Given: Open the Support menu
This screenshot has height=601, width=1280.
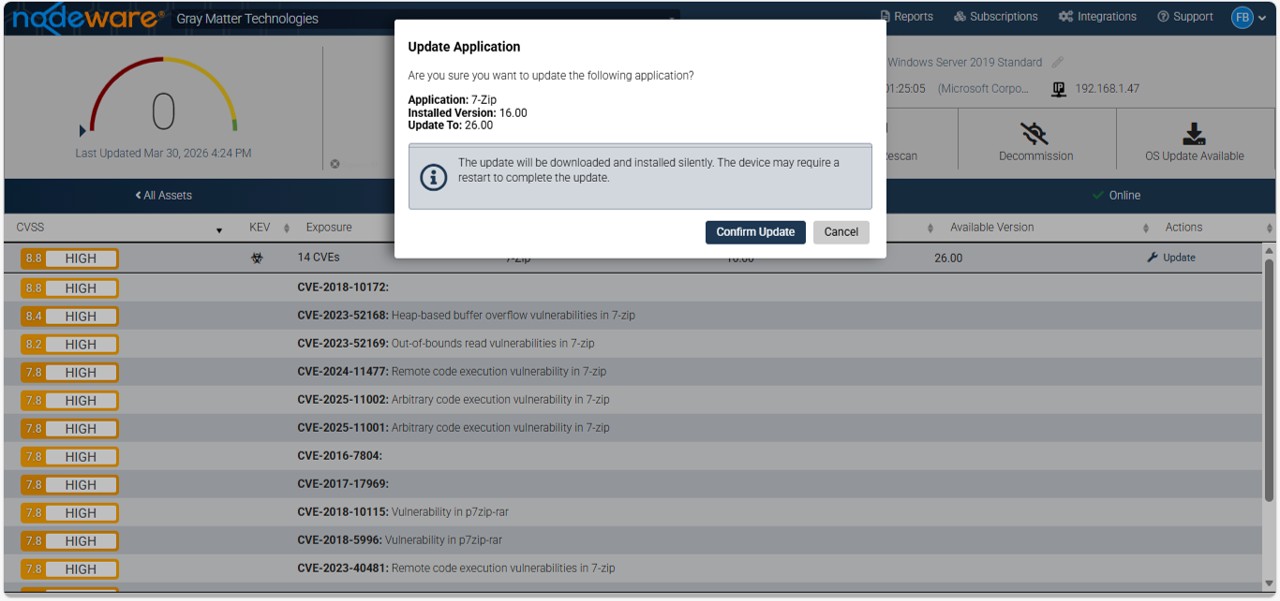Looking at the screenshot, I should click(x=1185, y=17).
